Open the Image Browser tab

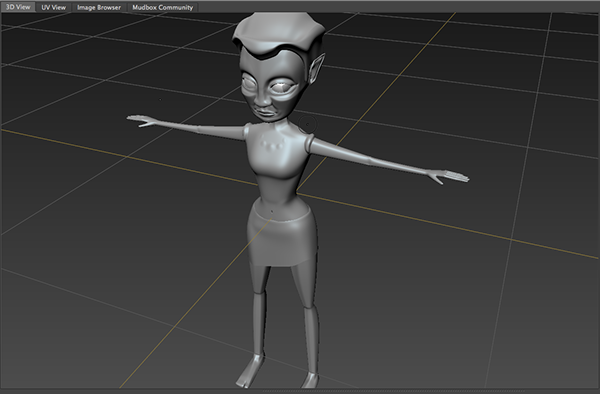tap(99, 7)
